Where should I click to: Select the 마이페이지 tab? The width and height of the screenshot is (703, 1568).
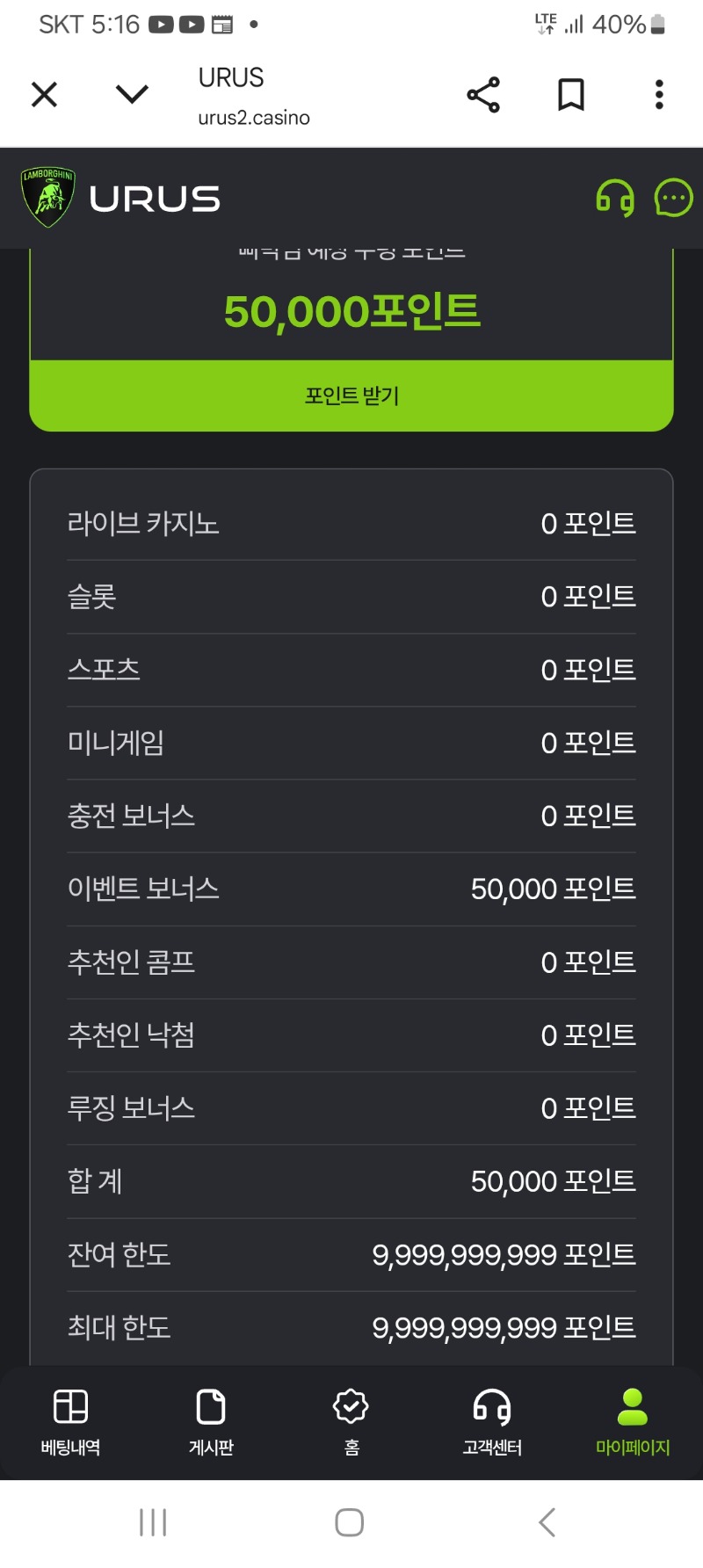tap(633, 1422)
